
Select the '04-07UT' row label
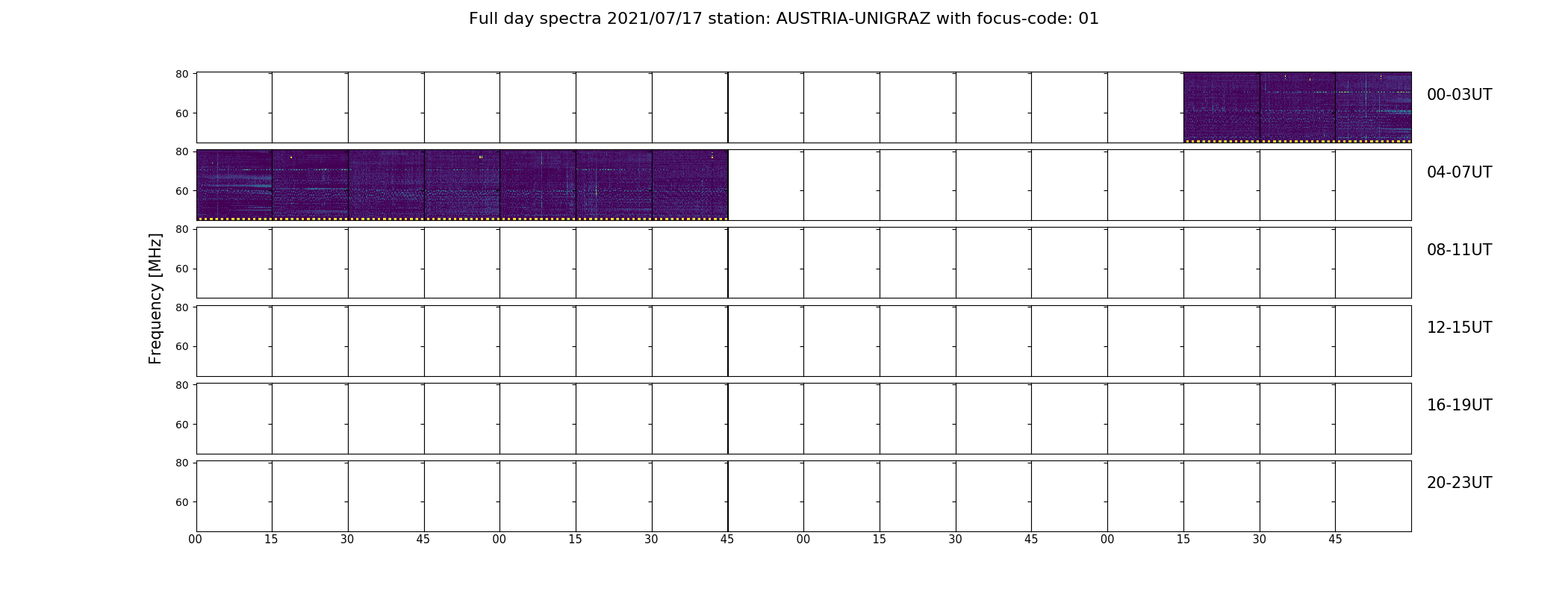pyautogui.click(x=1459, y=172)
